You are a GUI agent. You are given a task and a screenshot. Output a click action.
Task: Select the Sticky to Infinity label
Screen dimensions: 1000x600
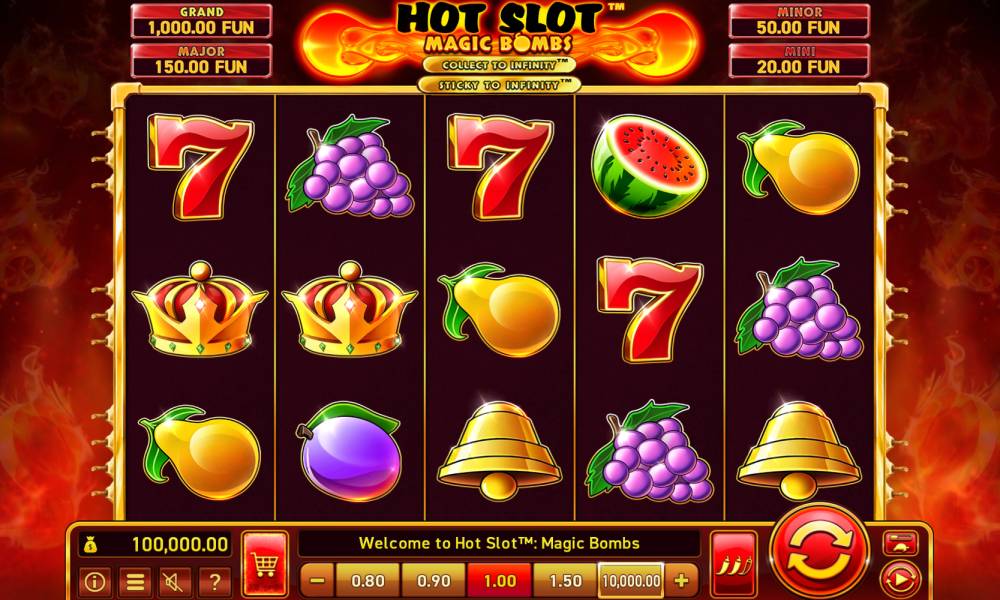point(499,85)
